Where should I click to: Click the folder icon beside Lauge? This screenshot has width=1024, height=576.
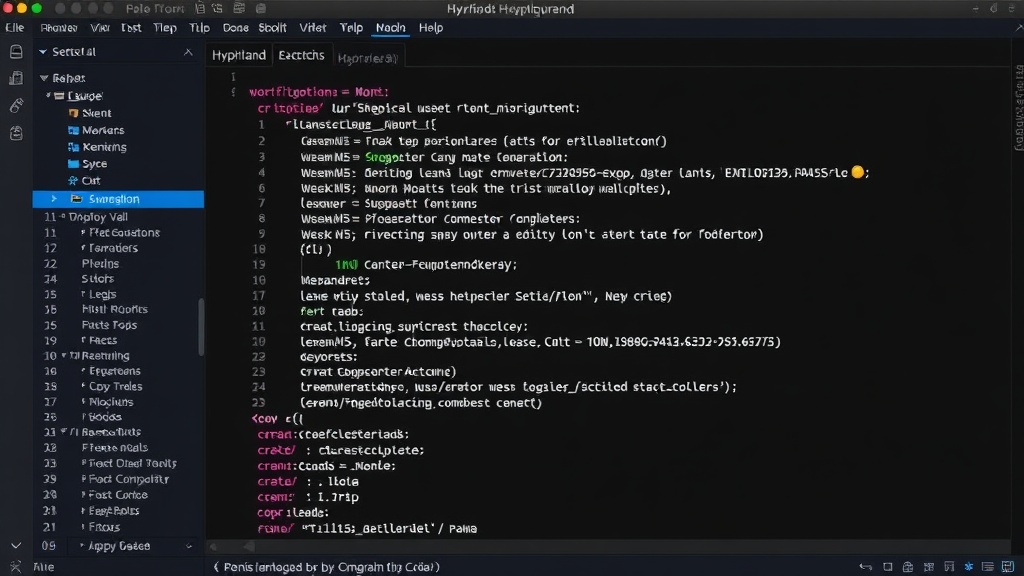pos(59,95)
